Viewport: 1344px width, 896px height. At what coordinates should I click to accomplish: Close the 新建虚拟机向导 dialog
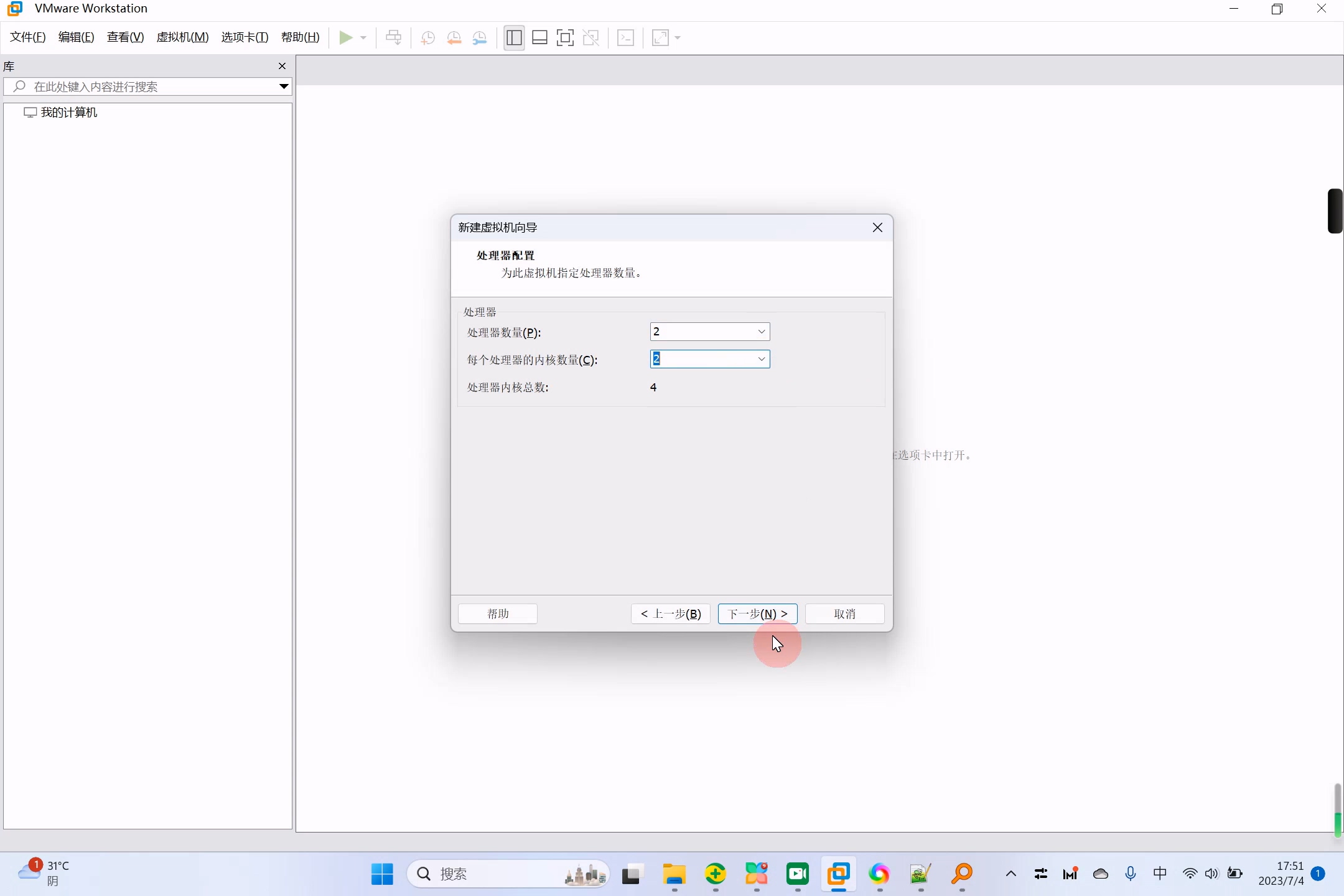point(877,228)
